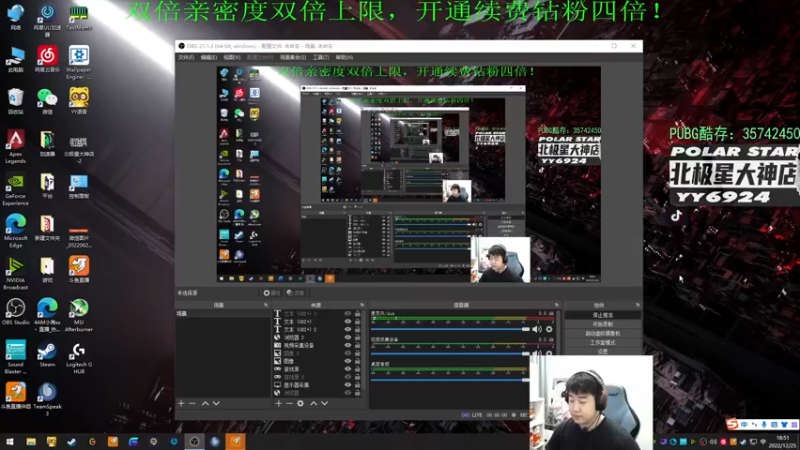Image resolution: width=800 pixels, height=450 pixels.
Task: Open Windows Start button on taskbar
Action: click(x=10, y=442)
